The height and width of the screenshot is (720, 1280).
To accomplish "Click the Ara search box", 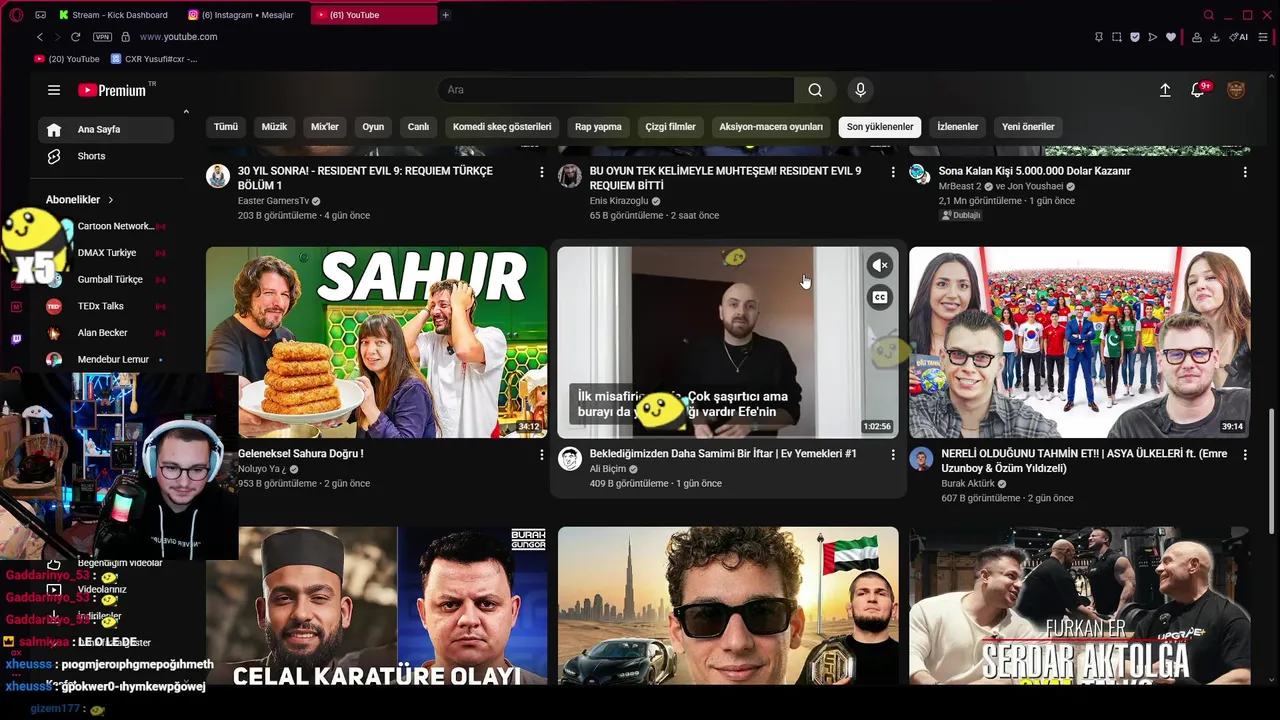I will click(615, 90).
